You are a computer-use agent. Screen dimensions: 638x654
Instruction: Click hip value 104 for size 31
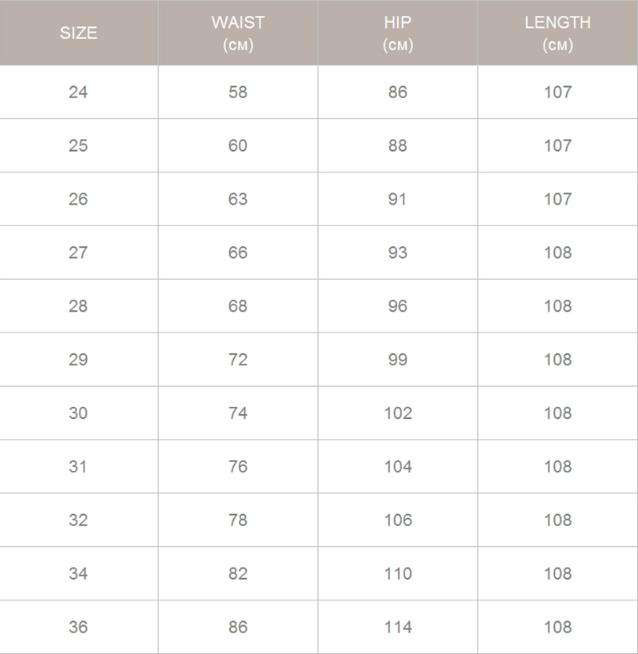click(x=398, y=467)
